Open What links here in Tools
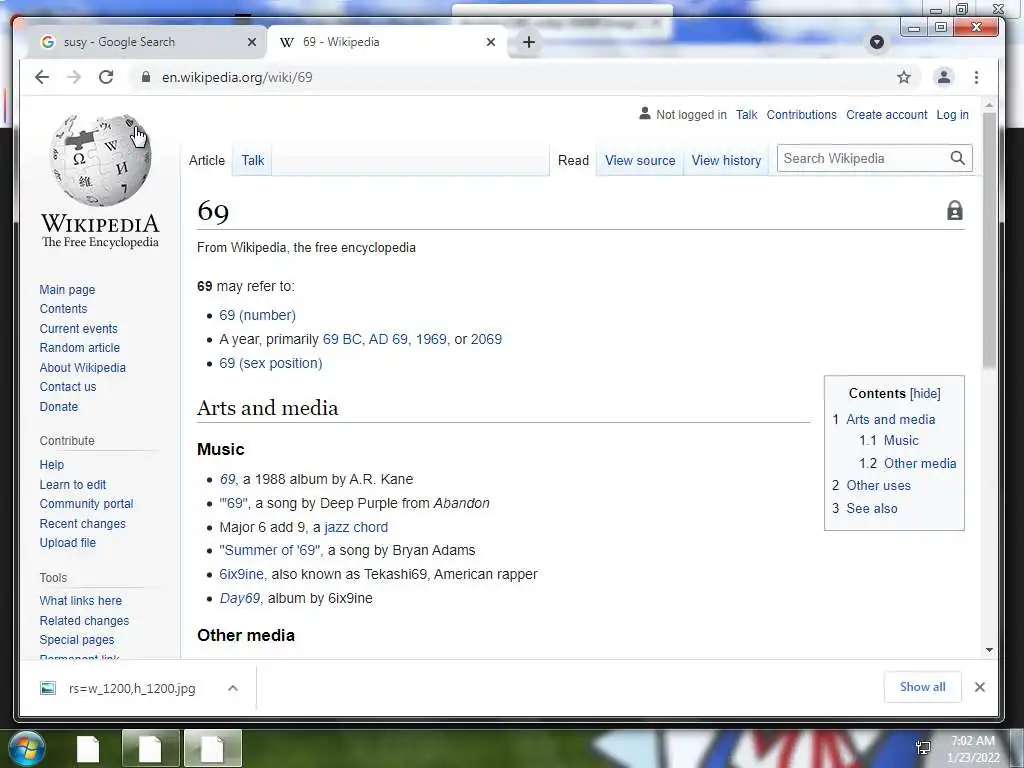Screen dimensions: 1024x768 (80, 600)
